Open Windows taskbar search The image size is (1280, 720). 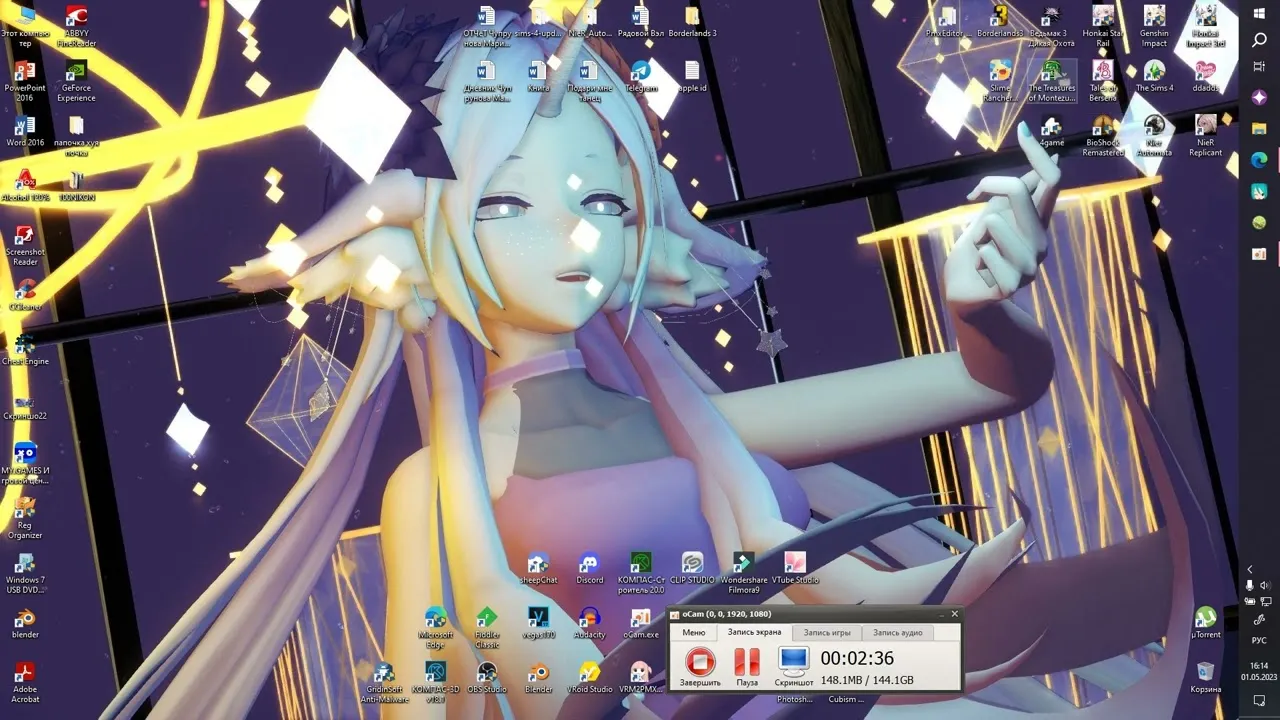pyautogui.click(x=1259, y=40)
